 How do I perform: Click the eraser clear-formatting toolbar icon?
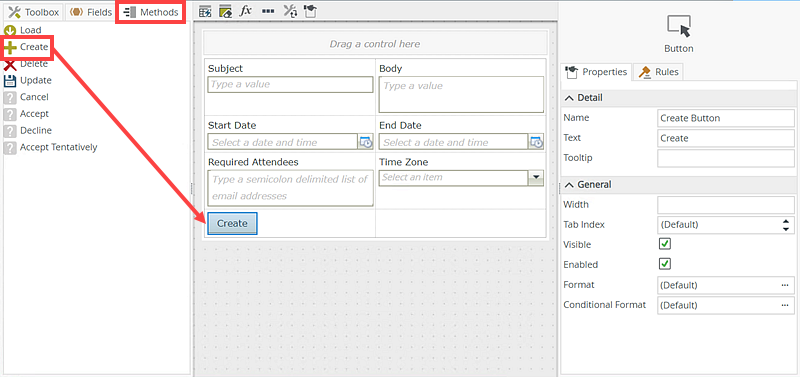click(226, 11)
